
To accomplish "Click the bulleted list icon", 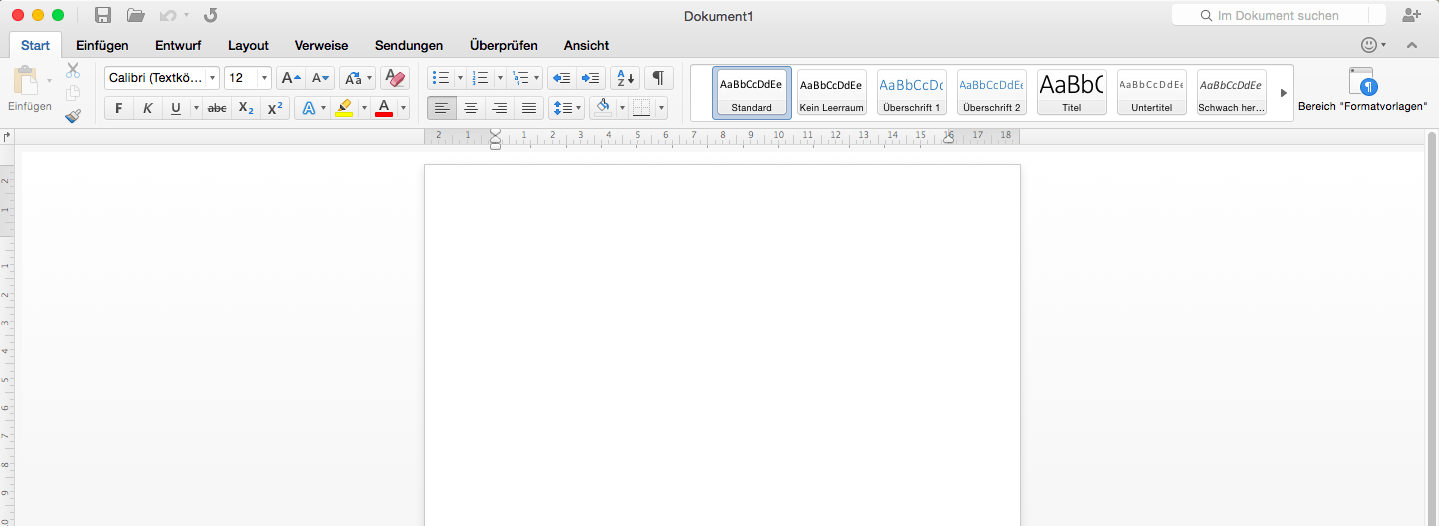I will point(440,78).
